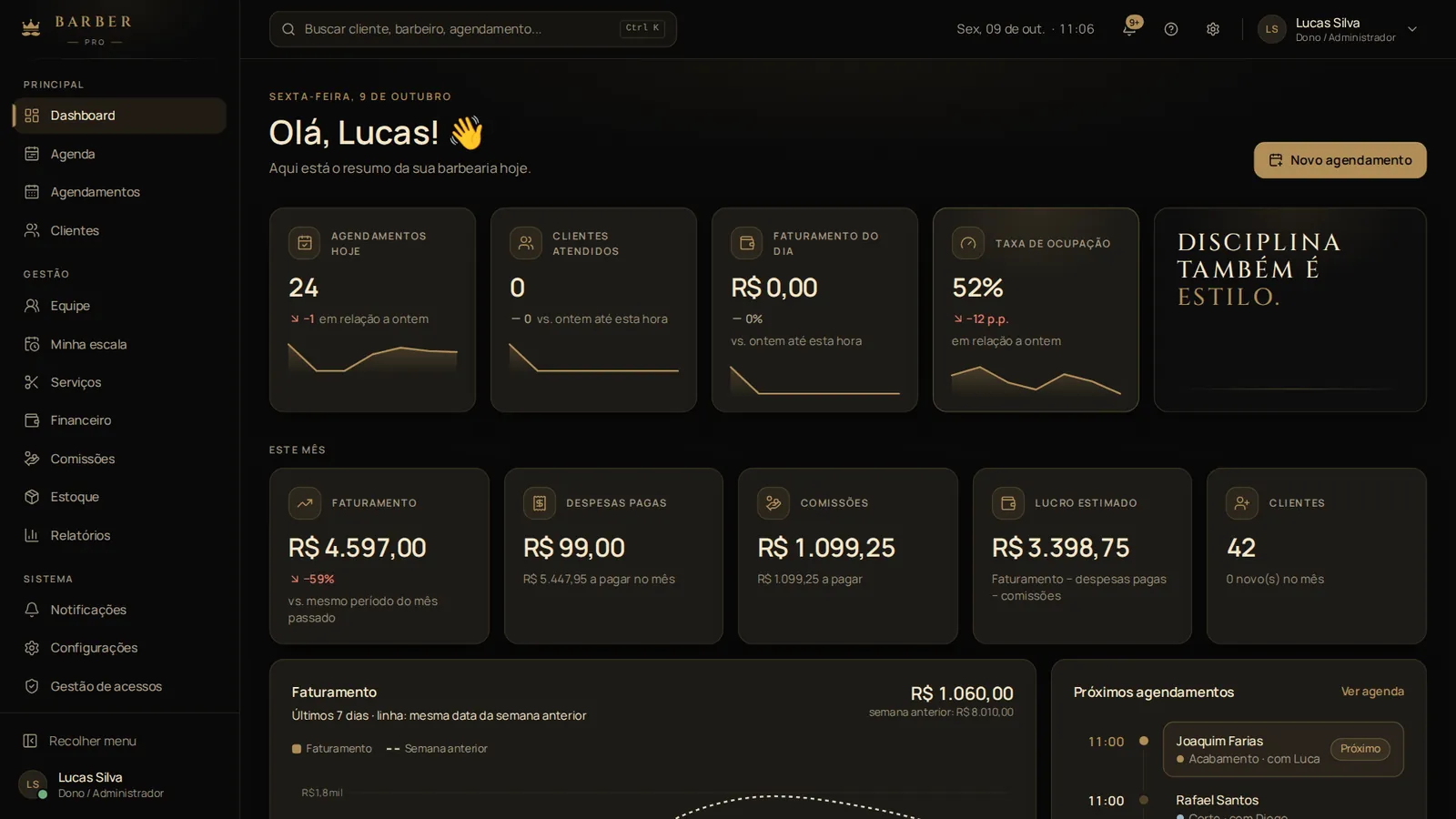The image size is (1456, 819).
Task: Click the LS avatar in top bar
Action: pos(1272,29)
